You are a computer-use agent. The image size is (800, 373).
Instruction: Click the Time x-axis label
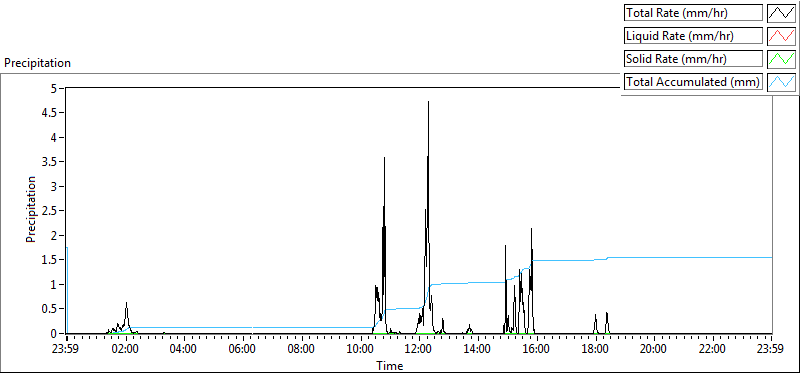tap(390, 366)
